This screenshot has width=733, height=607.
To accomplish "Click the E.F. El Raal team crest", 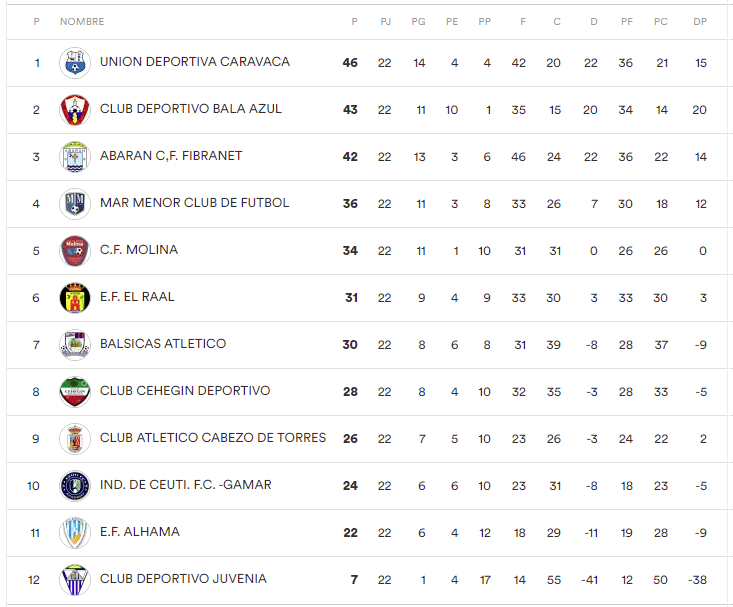I will pos(75,298).
